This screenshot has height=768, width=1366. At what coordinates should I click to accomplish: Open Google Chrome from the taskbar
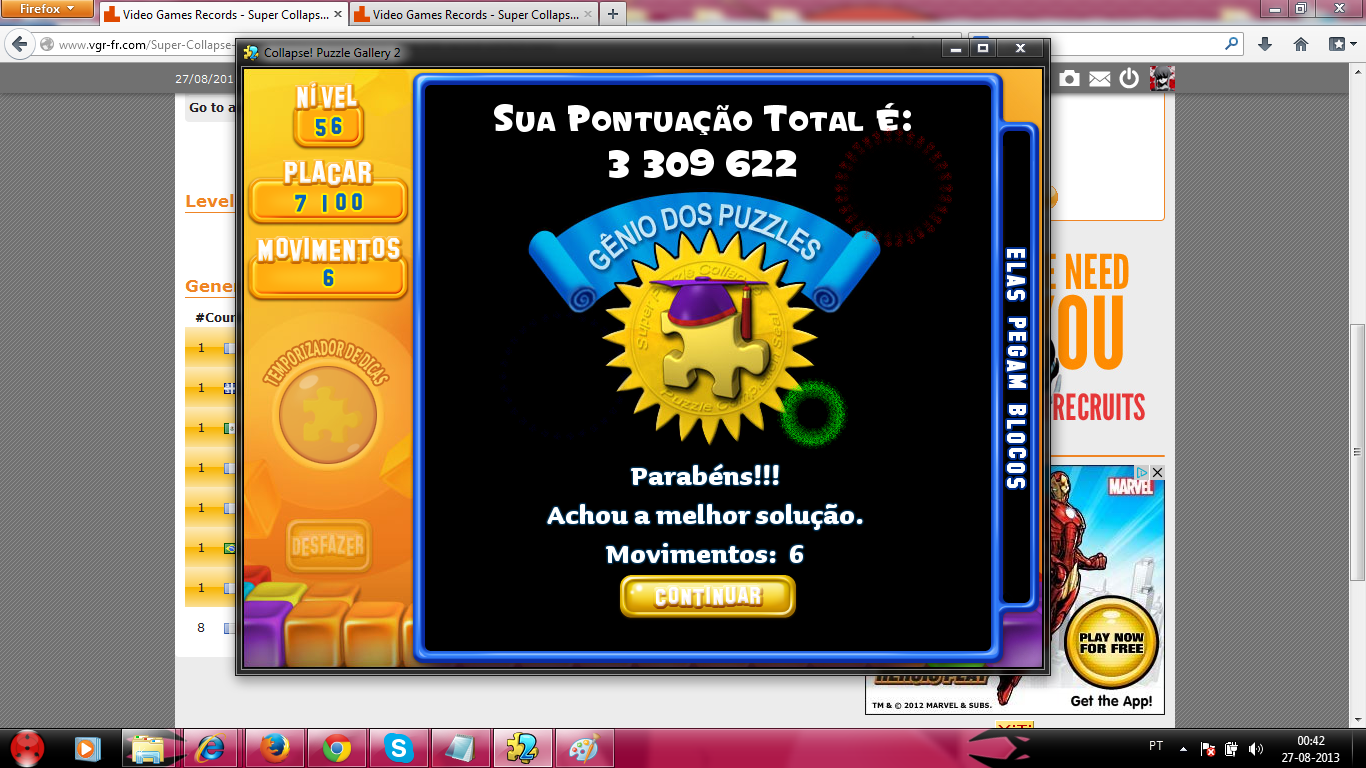[337, 748]
